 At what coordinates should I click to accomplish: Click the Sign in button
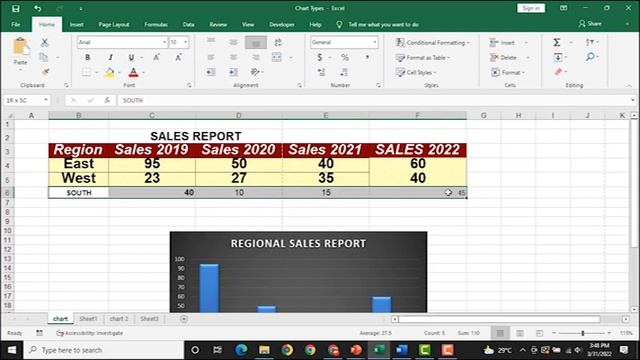(x=531, y=8)
